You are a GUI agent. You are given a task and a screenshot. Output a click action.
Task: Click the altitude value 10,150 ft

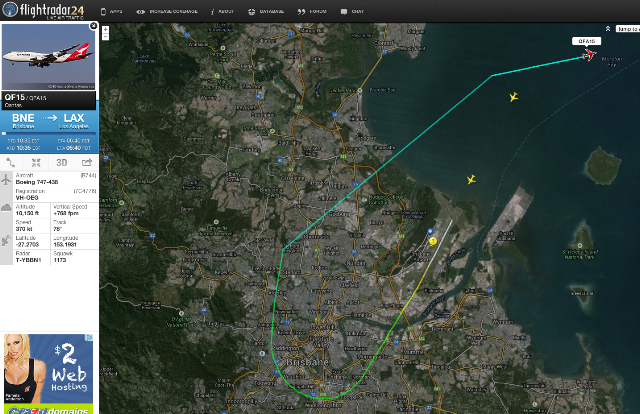[x=27, y=213]
